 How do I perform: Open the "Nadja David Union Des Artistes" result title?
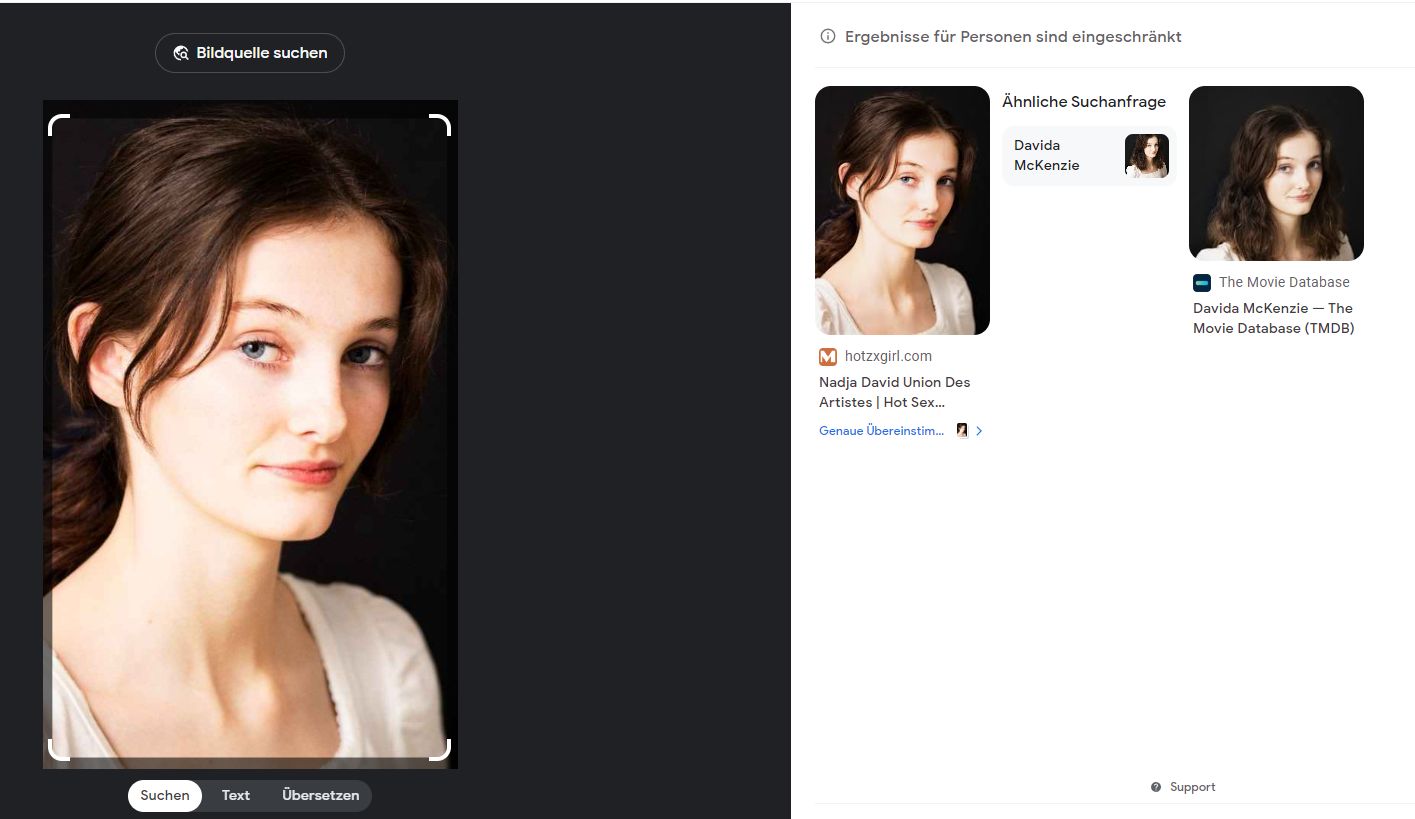tap(894, 392)
